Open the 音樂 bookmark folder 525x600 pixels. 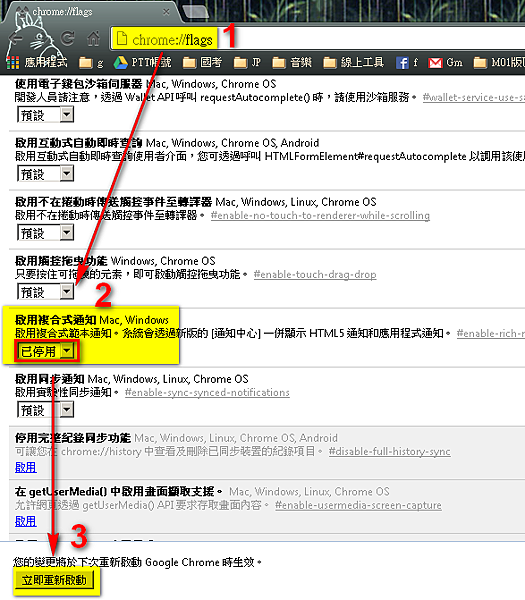(x=292, y=62)
